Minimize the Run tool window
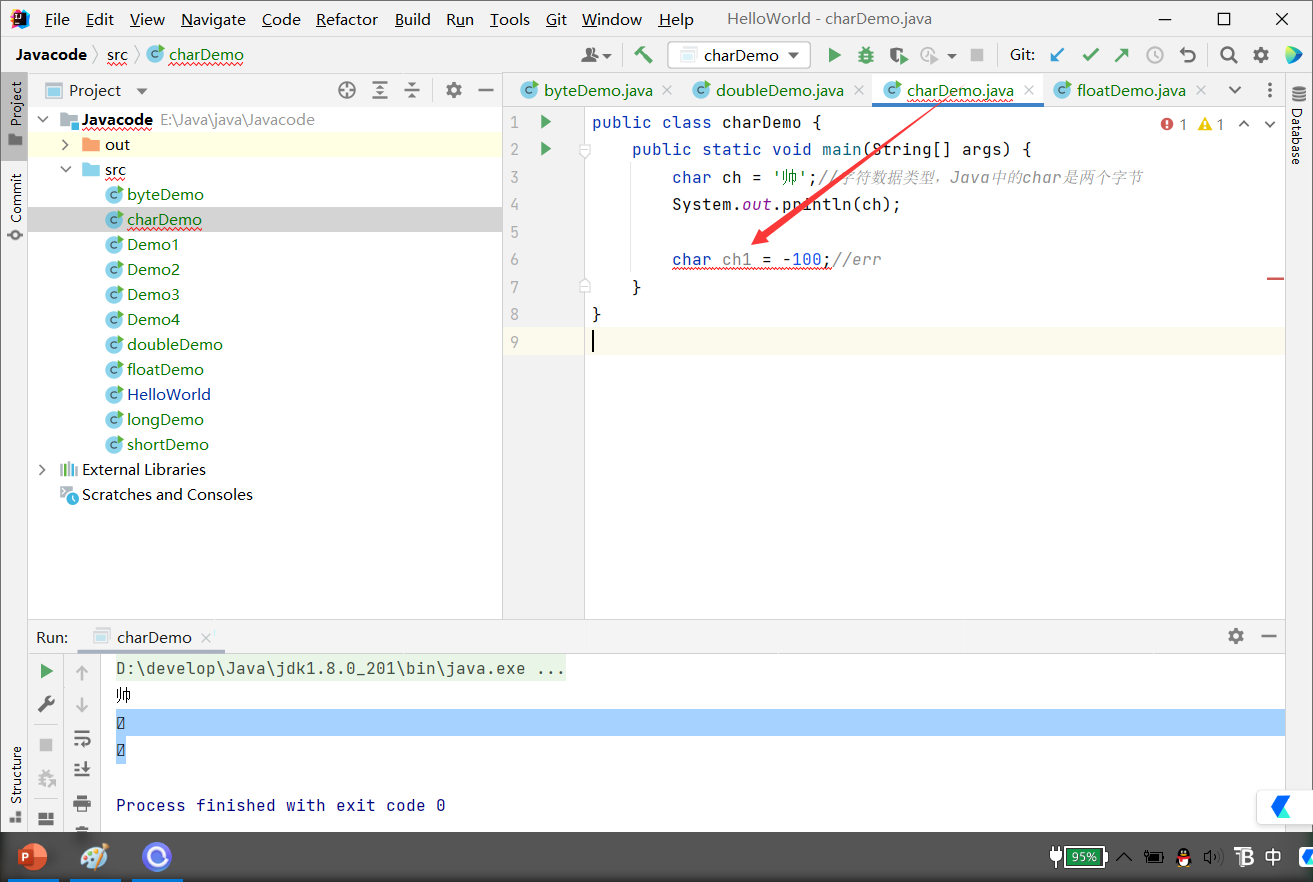Screen dimensions: 1313x882 tap(1269, 636)
